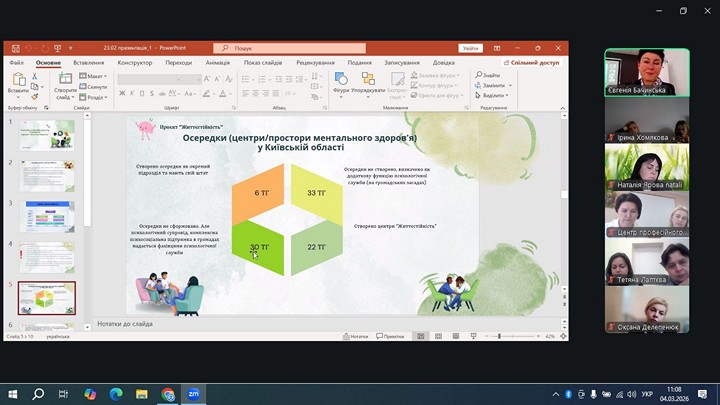
Task: Toggle the Нотатки notes pane
Action: coord(356,336)
